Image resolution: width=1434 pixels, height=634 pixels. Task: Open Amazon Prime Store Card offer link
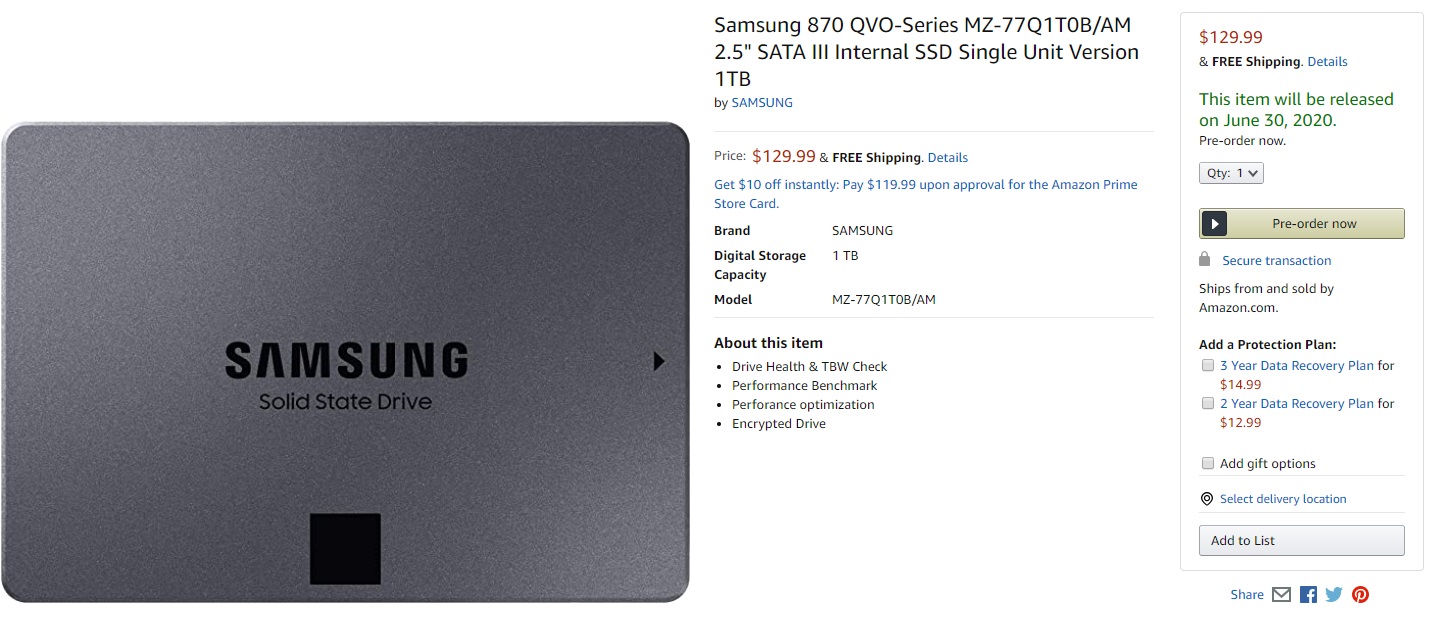(926, 194)
